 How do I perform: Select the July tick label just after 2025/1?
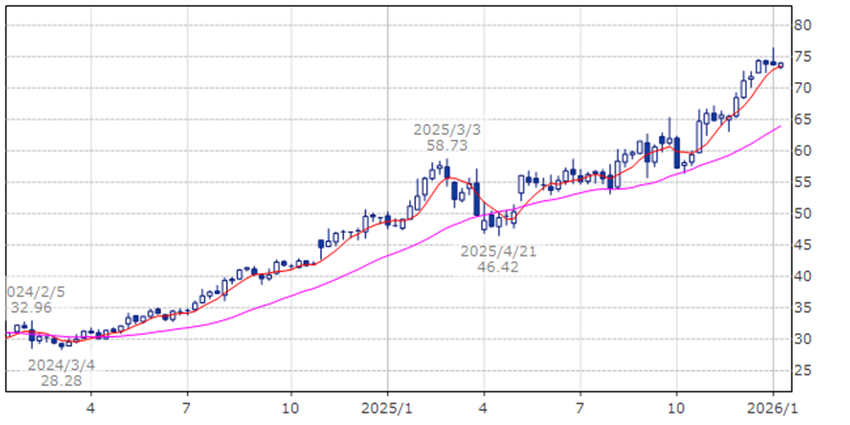tap(580, 408)
